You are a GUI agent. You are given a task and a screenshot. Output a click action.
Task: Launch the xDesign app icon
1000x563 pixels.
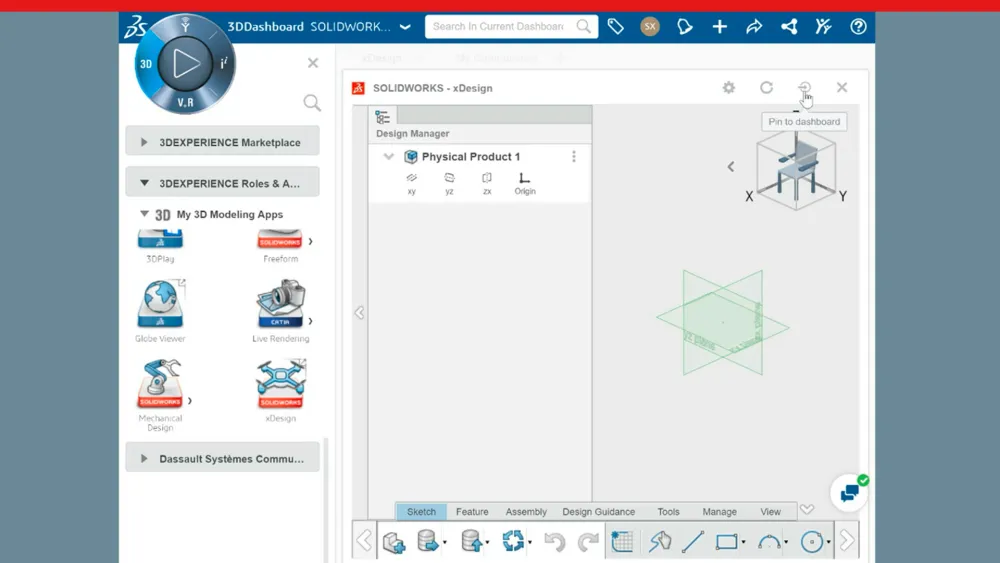[281, 384]
